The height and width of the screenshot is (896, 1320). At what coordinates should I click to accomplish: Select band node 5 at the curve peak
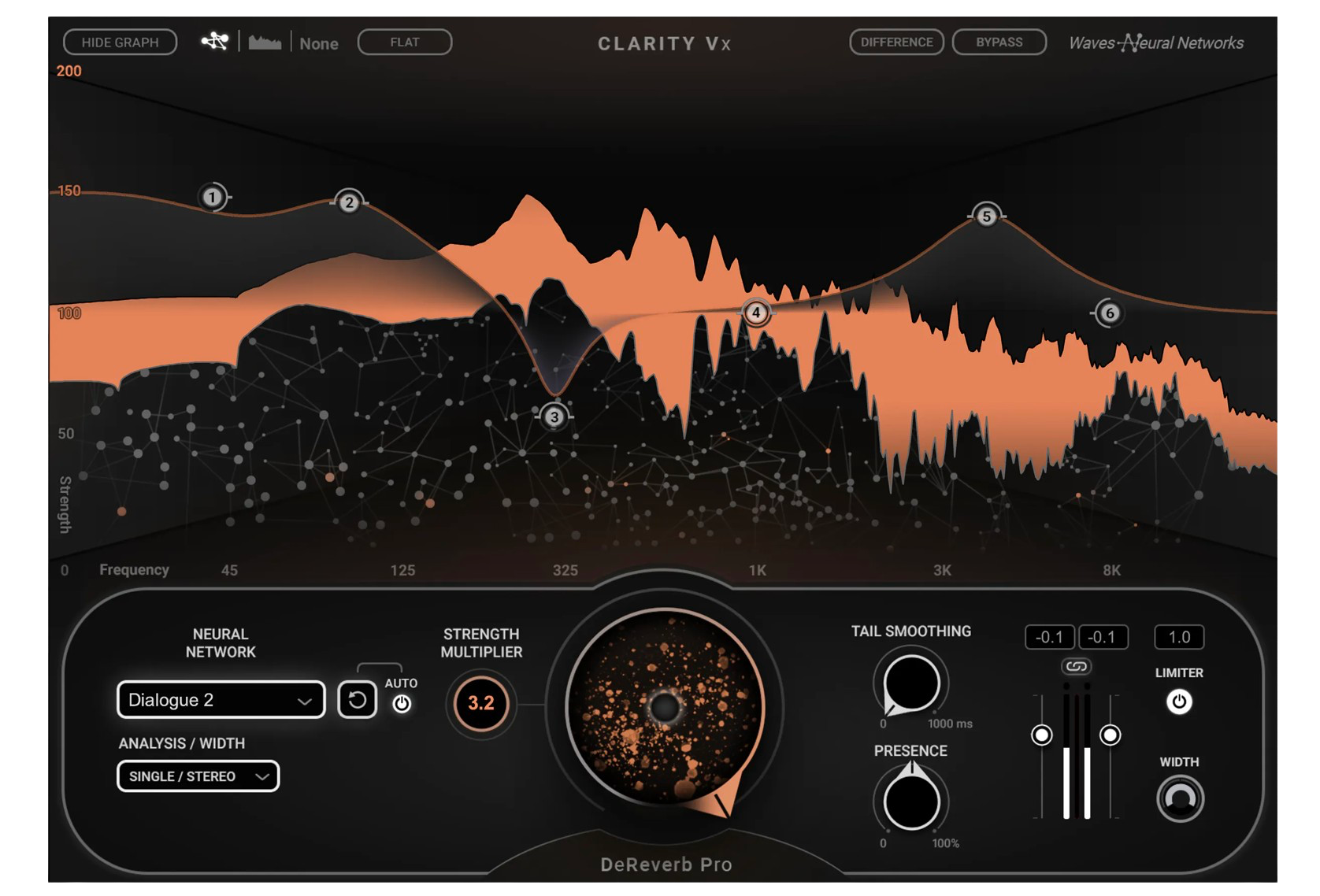click(x=986, y=216)
